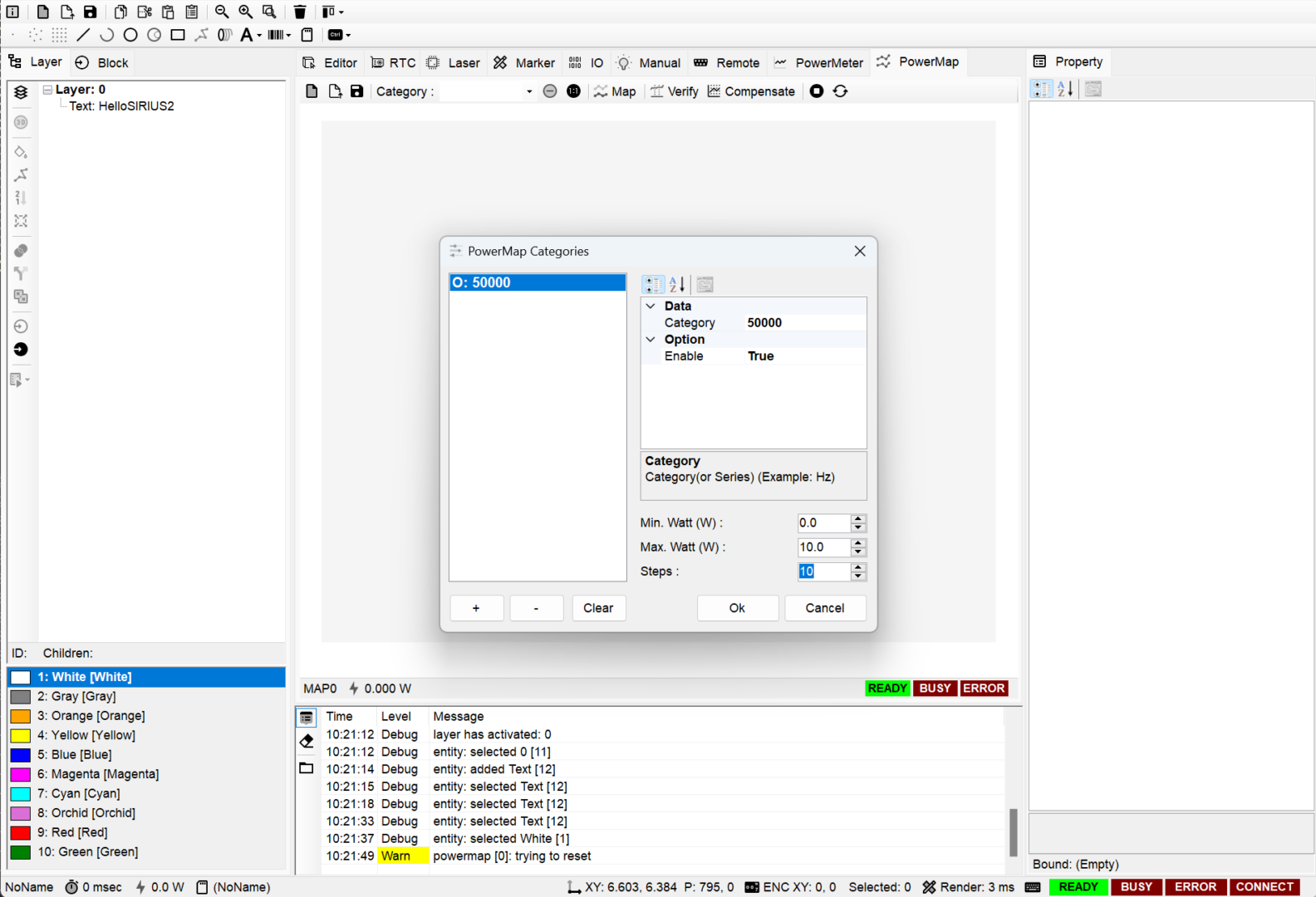This screenshot has width=1316, height=897.
Task: Collapse the Data section in property grid
Action: pos(651,306)
